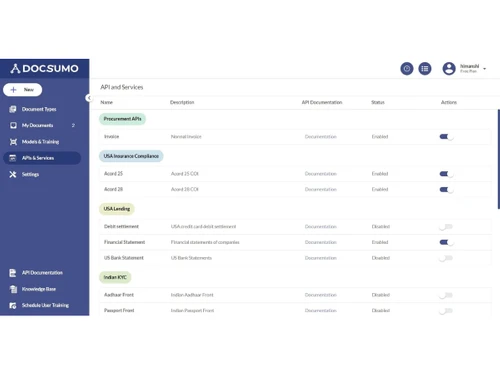Click the Financial Statement row name
Viewport: 500px width, 375px height.
click(x=124, y=242)
